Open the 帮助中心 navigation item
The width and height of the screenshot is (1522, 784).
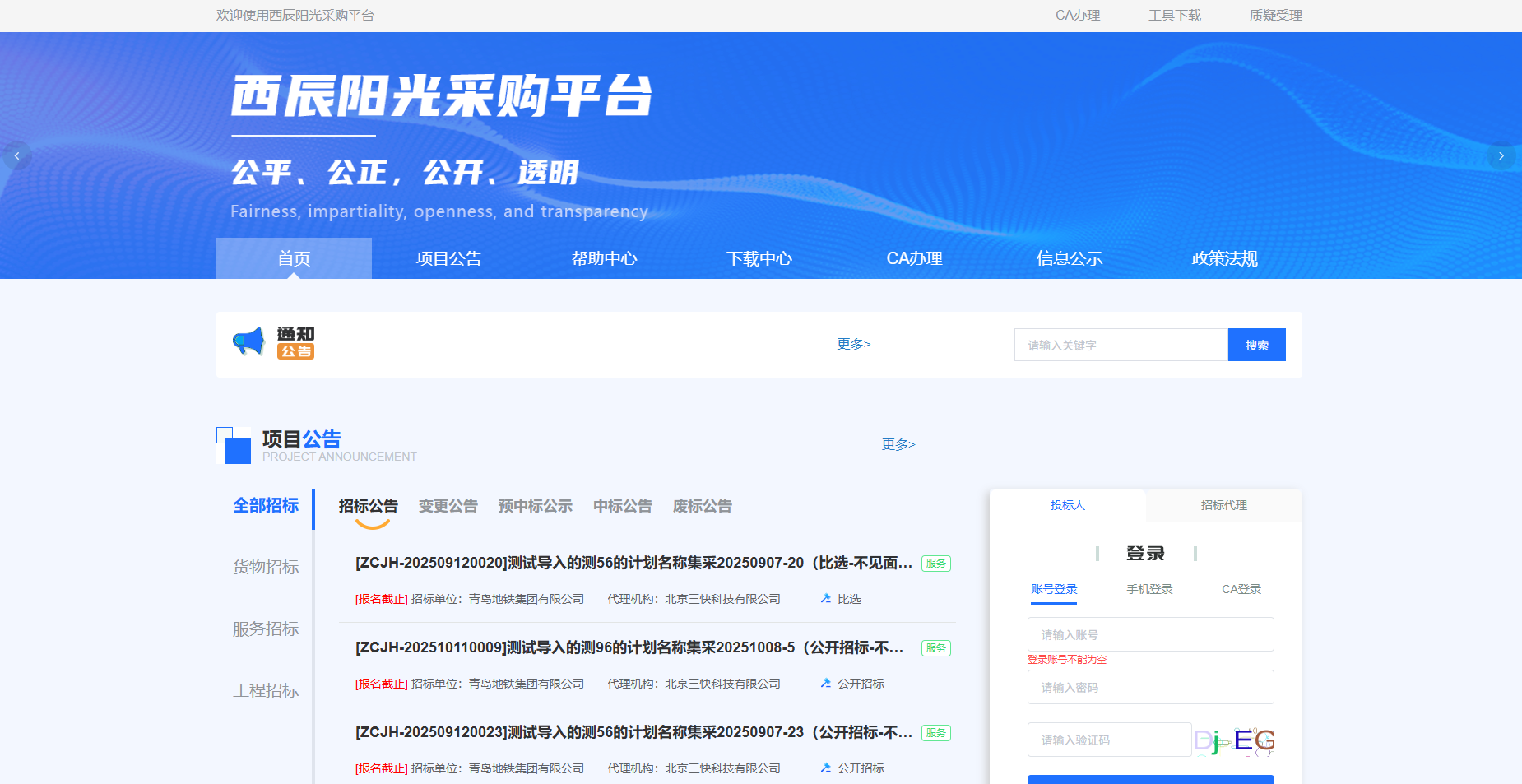pos(604,258)
